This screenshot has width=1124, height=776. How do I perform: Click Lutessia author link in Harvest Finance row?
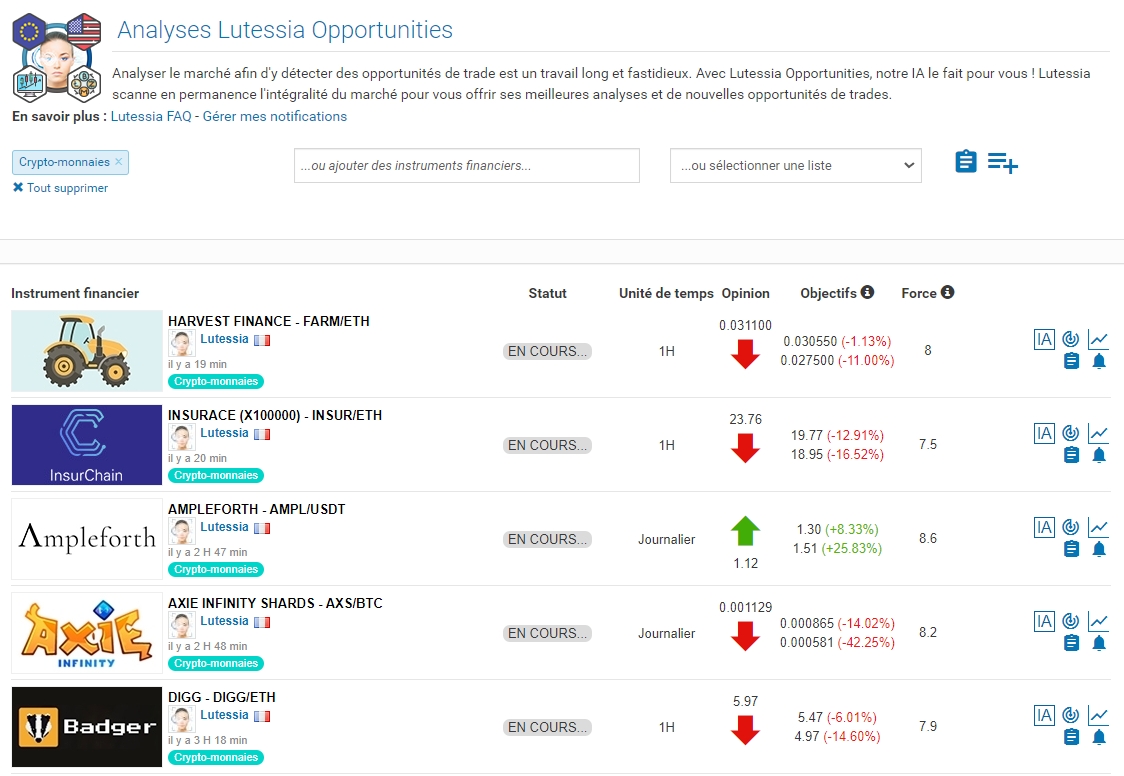pyautogui.click(x=224, y=339)
